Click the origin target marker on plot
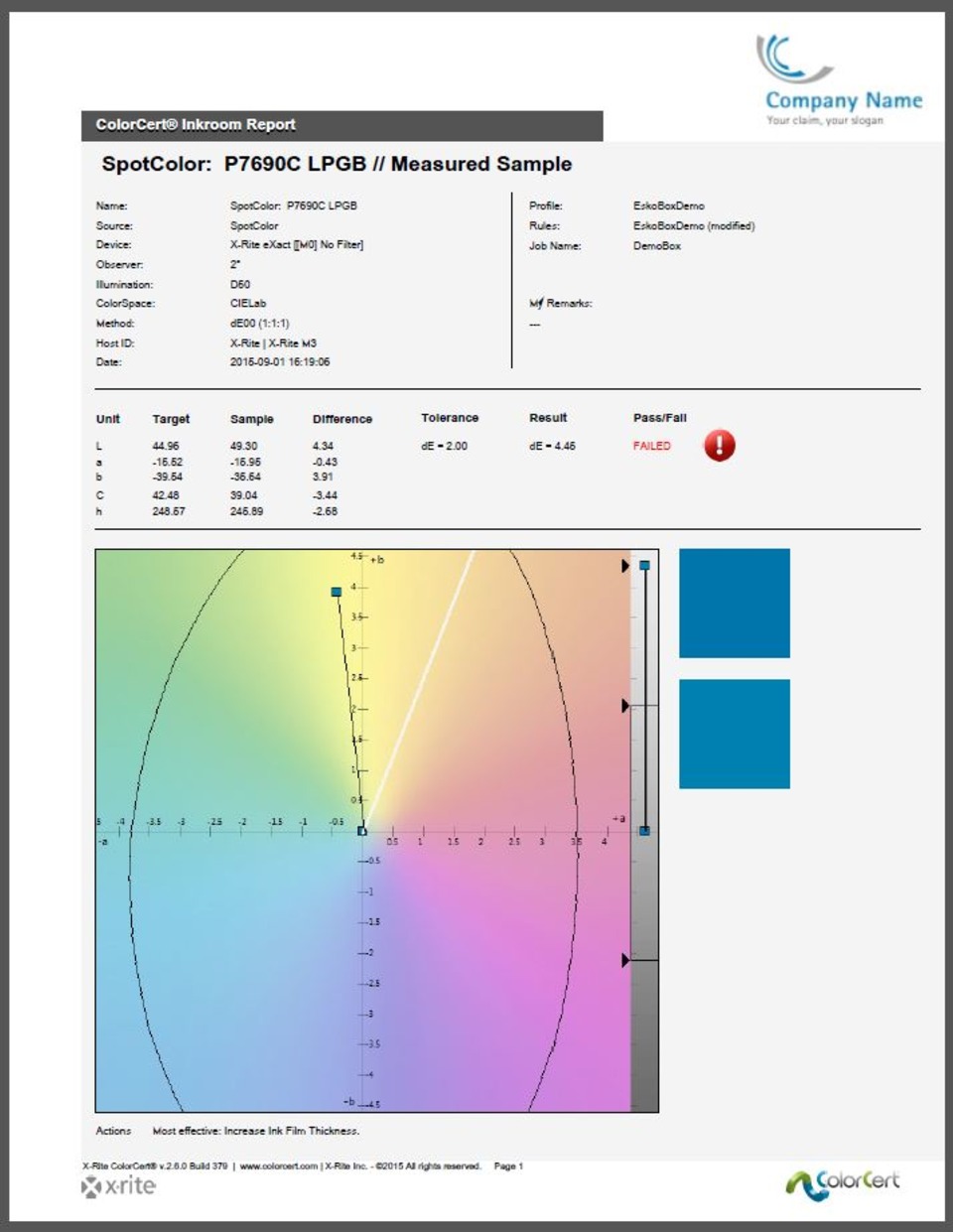 point(362,831)
